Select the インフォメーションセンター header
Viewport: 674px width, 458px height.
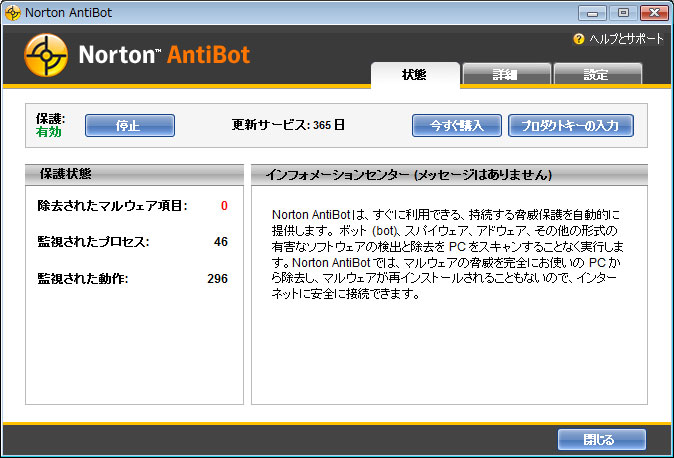pyautogui.click(x=449, y=174)
